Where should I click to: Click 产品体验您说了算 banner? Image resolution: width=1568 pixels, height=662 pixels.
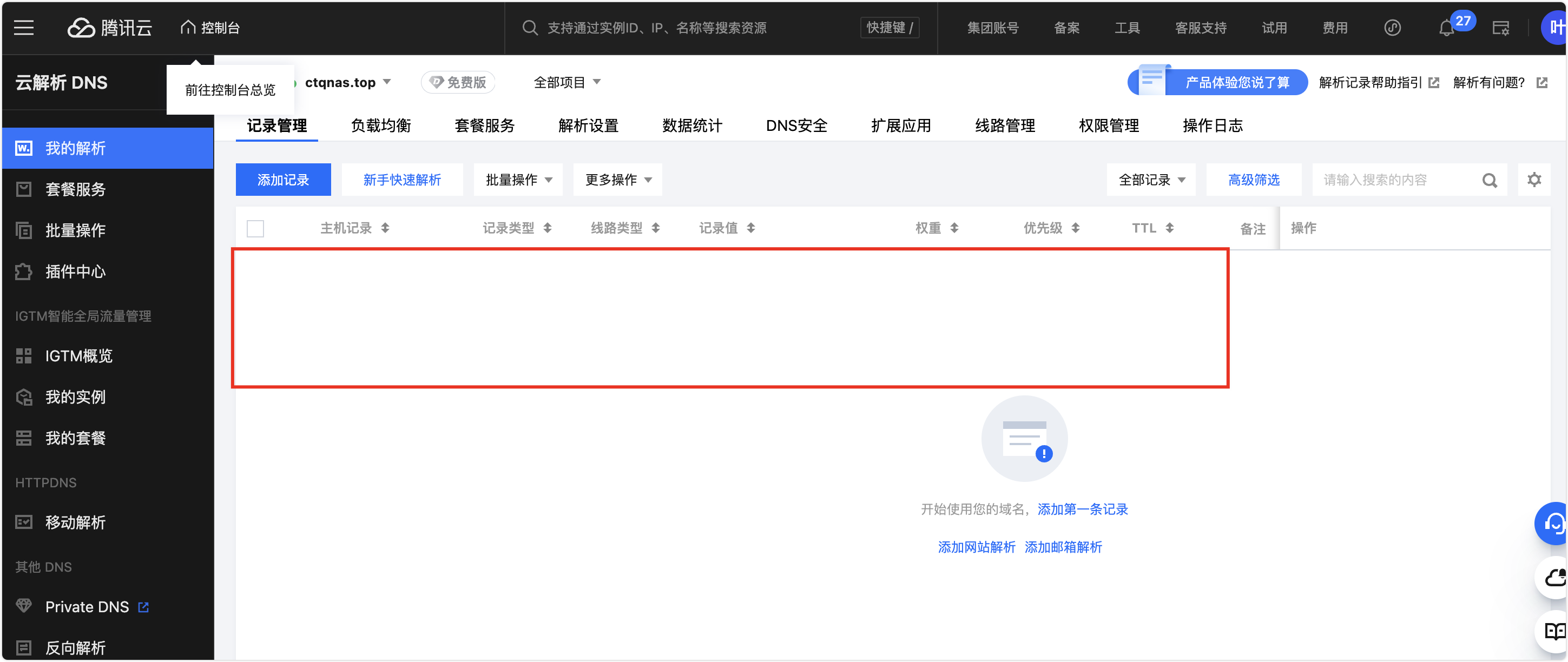(x=1217, y=82)
